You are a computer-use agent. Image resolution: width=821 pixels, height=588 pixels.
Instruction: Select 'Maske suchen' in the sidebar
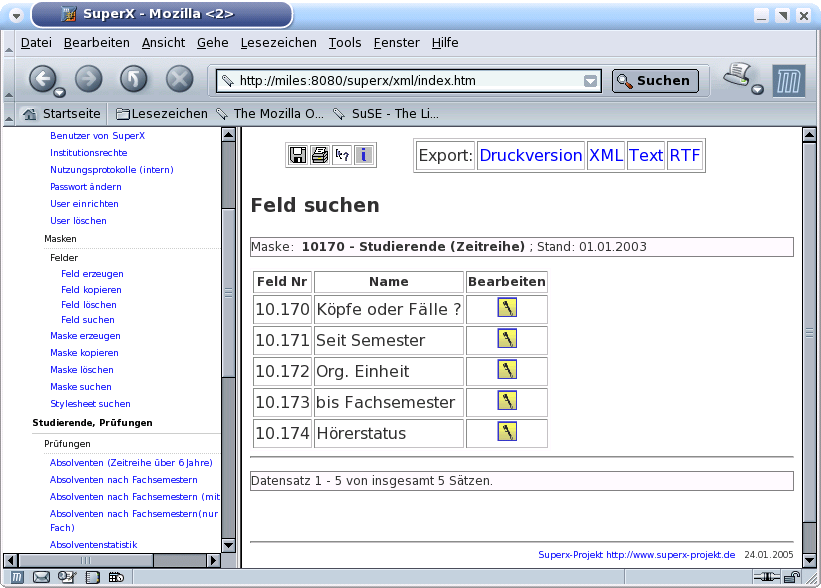point(81,387)
